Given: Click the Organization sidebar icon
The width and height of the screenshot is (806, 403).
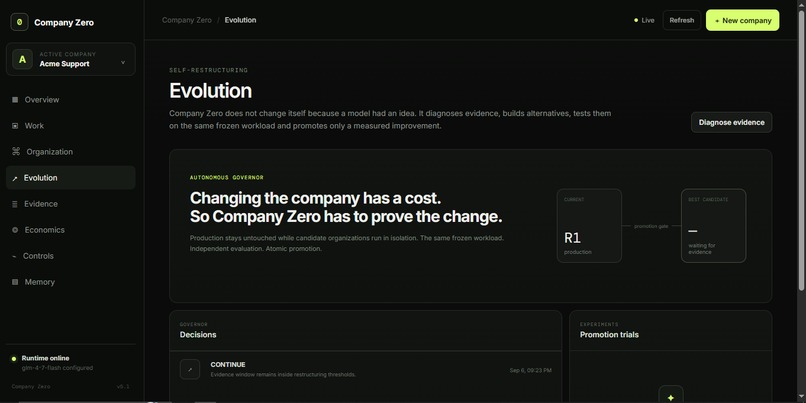Looking at the screenshot, I should pyautogui.click(x=15, y=152).
